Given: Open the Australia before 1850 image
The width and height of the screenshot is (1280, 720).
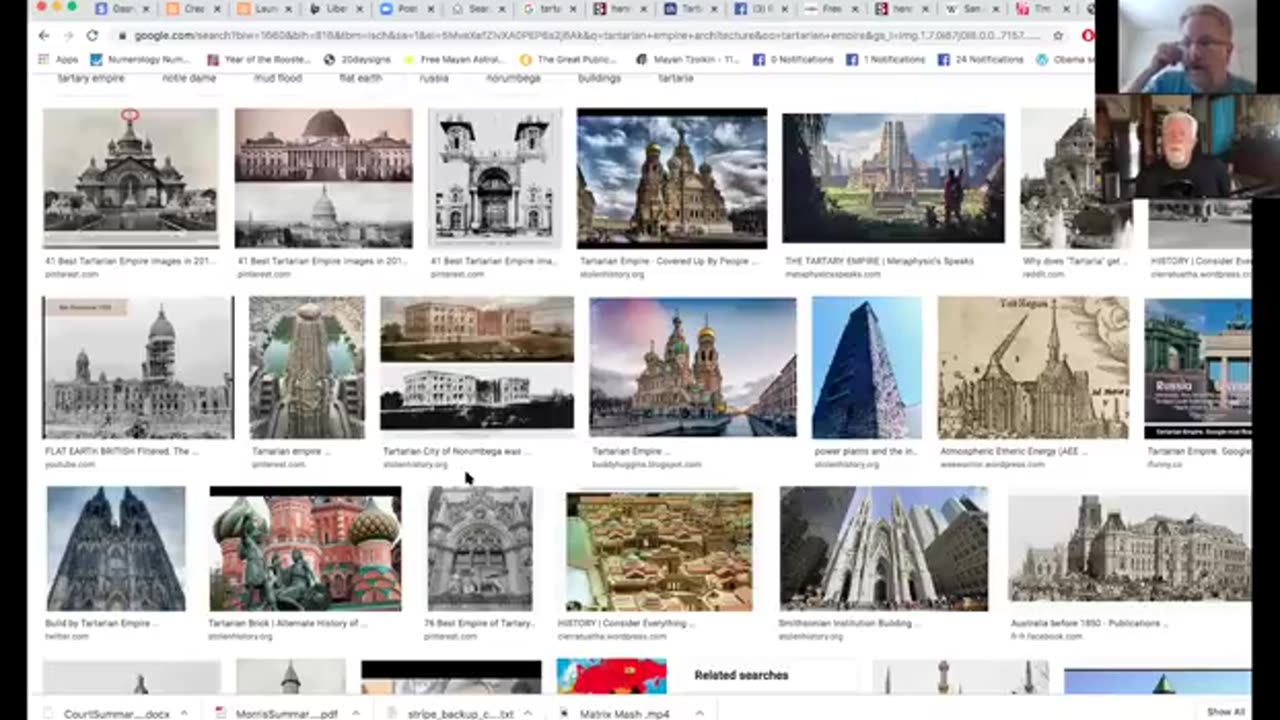Looking at the screenshot, I should [x=1130, y=549].
